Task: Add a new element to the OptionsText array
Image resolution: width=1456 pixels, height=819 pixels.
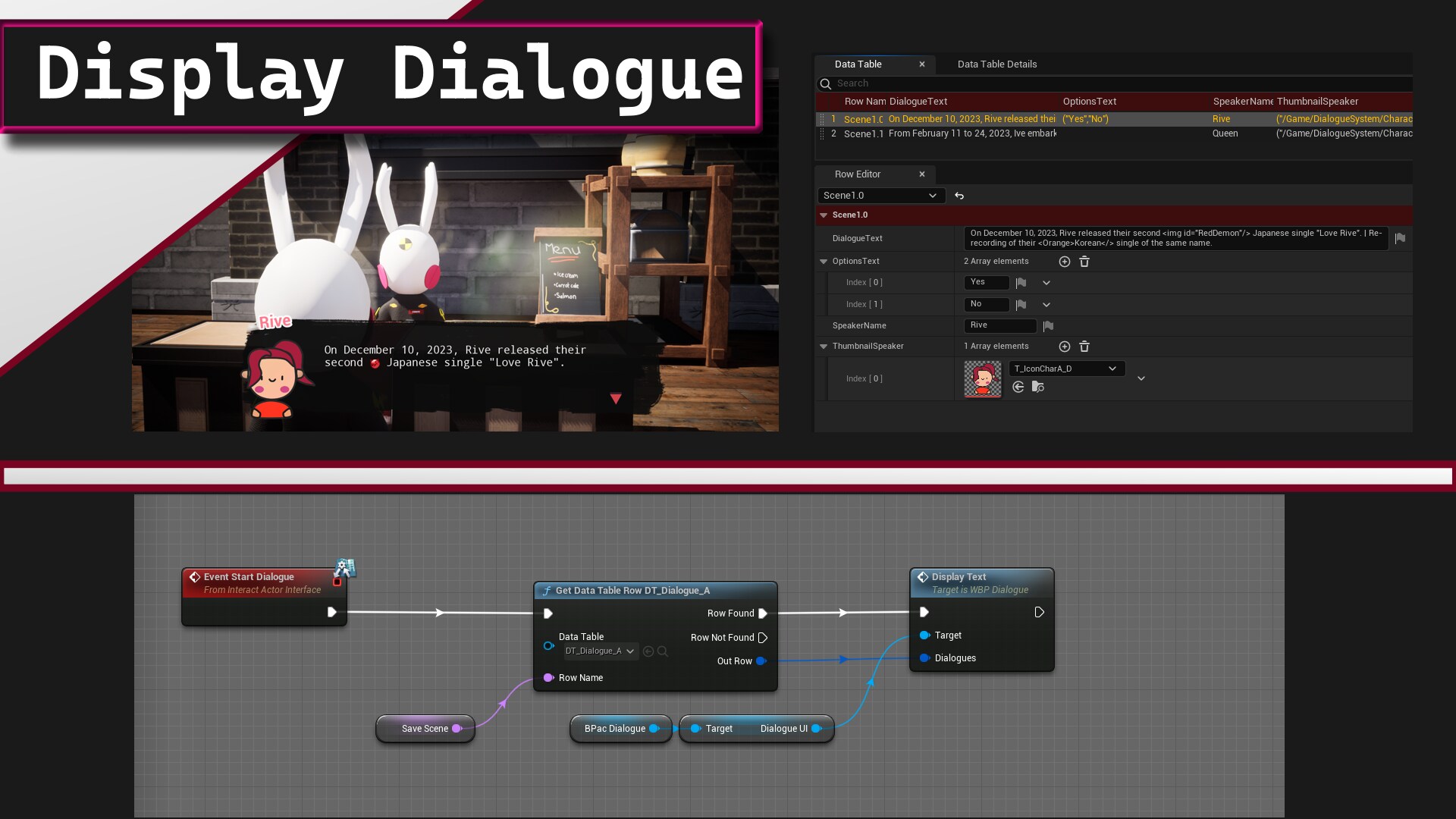Action: pyautogui.click(x=1065, y=261)
